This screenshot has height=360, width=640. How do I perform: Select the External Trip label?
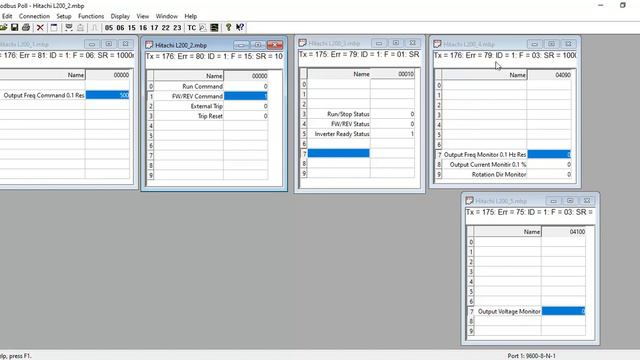(x=207, y=106)
